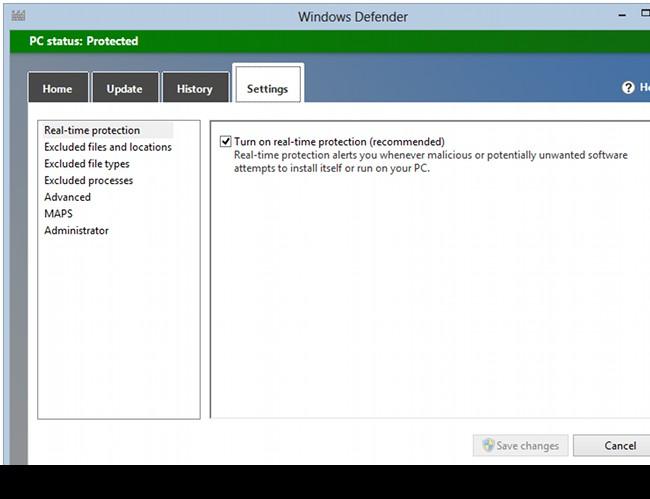Click the real-time protection description text

[431, 162]
